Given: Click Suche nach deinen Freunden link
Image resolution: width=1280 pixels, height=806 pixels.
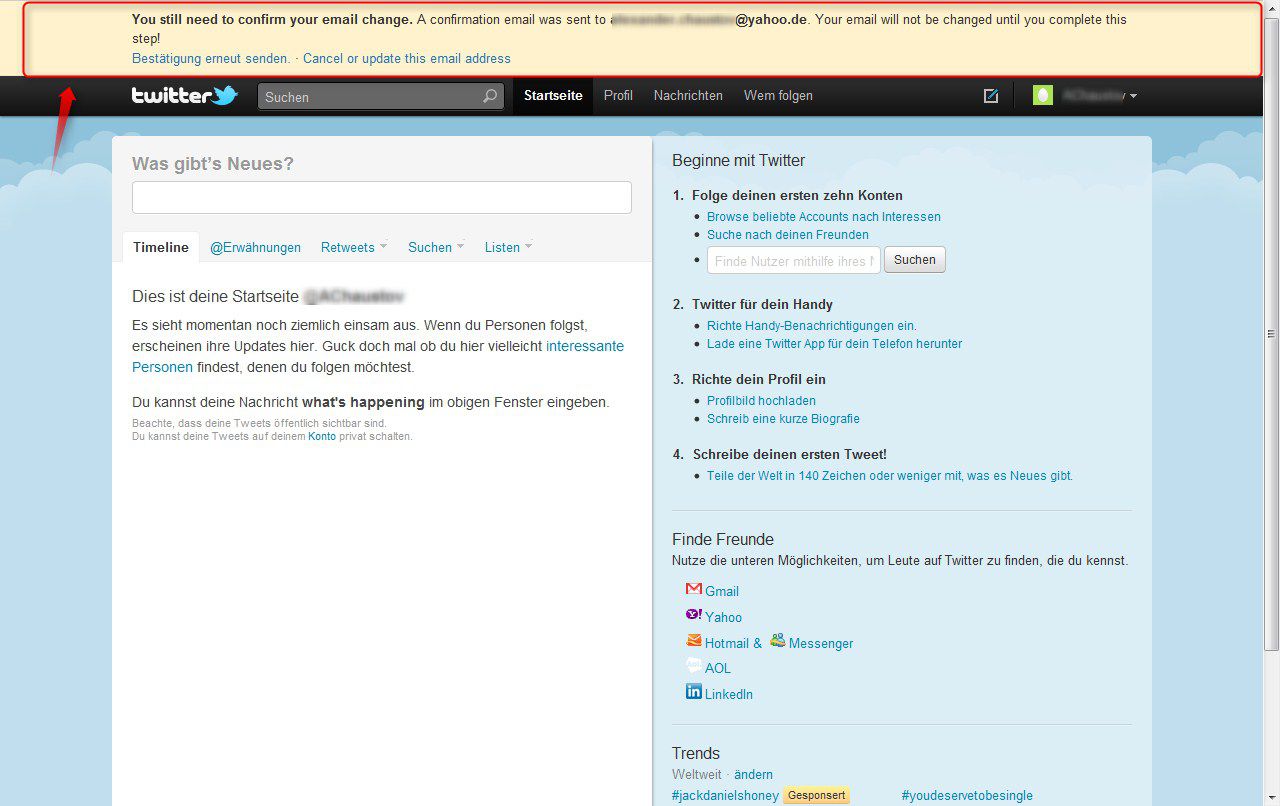Looking at the screenshot, I should 788,235.
